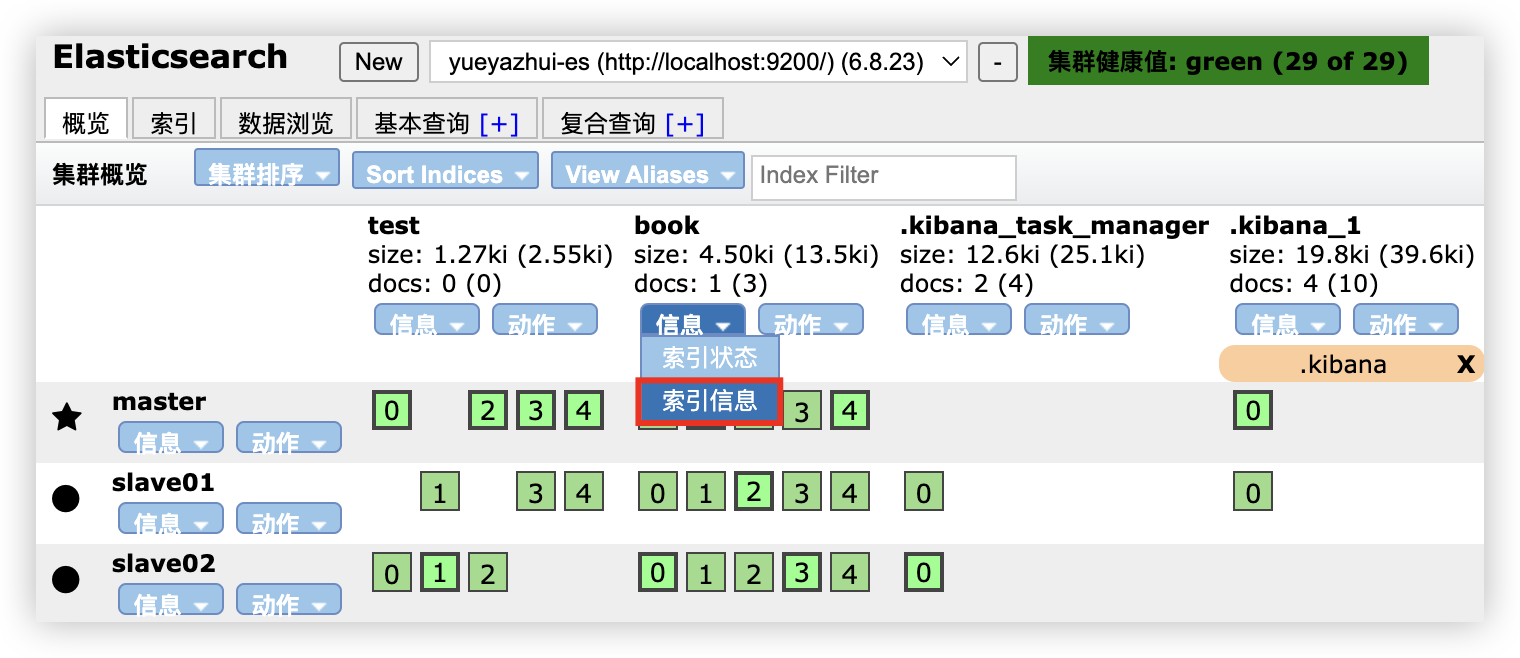
Task: Open 信息 dropdown for .kibana_1 index
Action: 1288,320
